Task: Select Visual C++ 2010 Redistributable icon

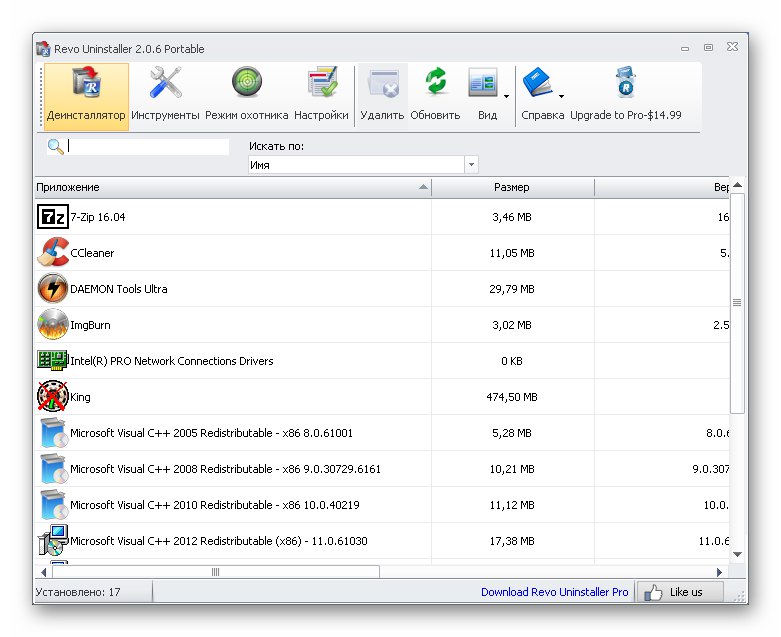Action: pos(53,505)
